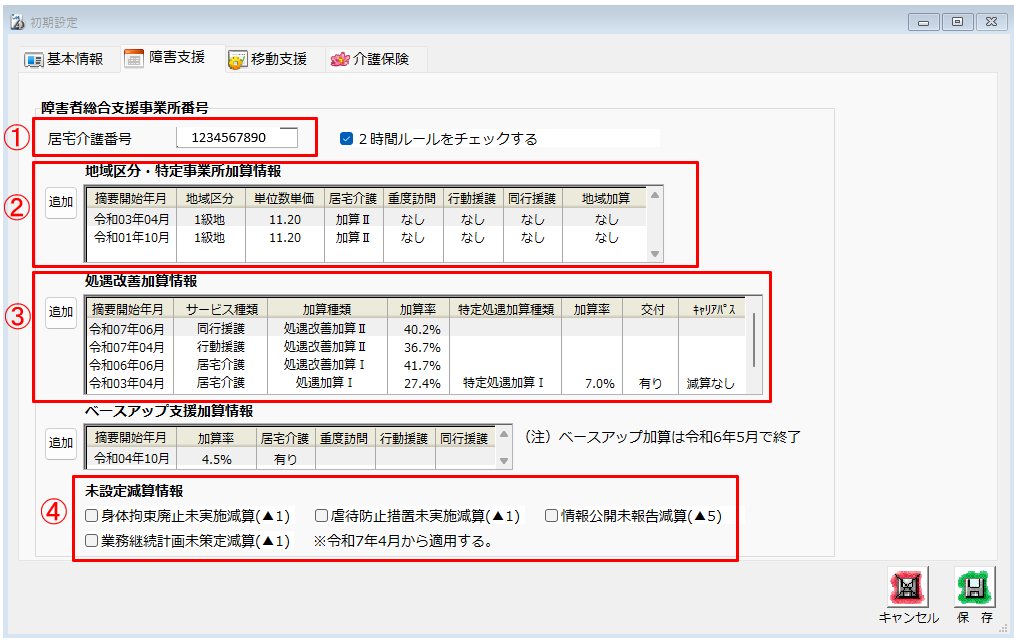Click the 居宅介護番号 input field
The height and width of the screenshot is (640, 1014).
237,138
